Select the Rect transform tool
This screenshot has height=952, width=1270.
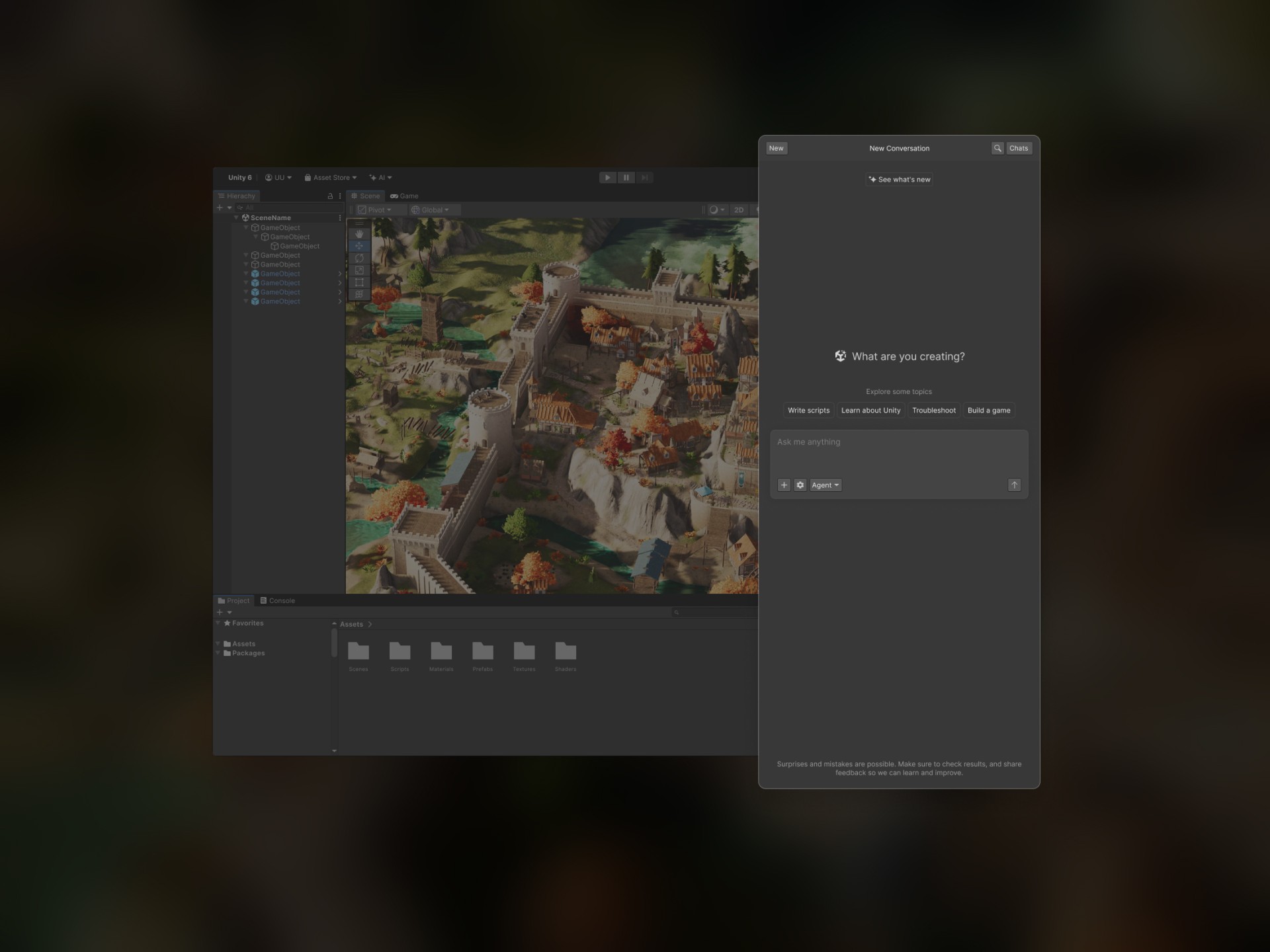click(359, 282)
